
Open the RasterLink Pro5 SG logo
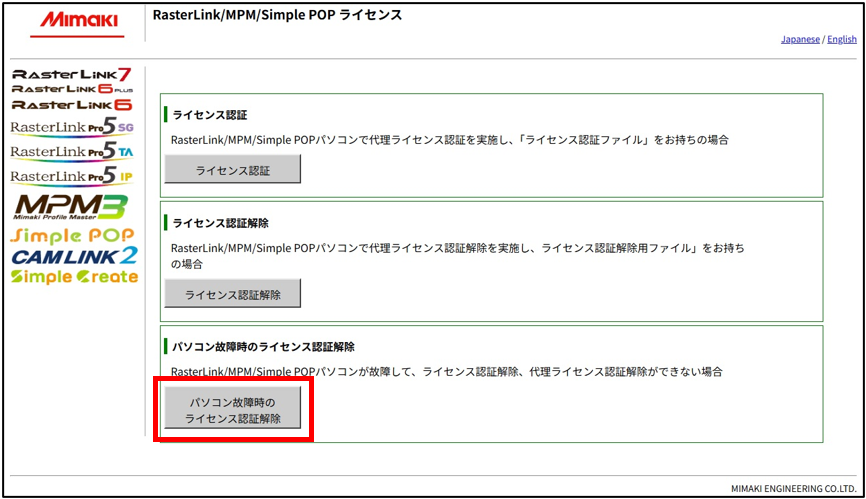[72, 128]
